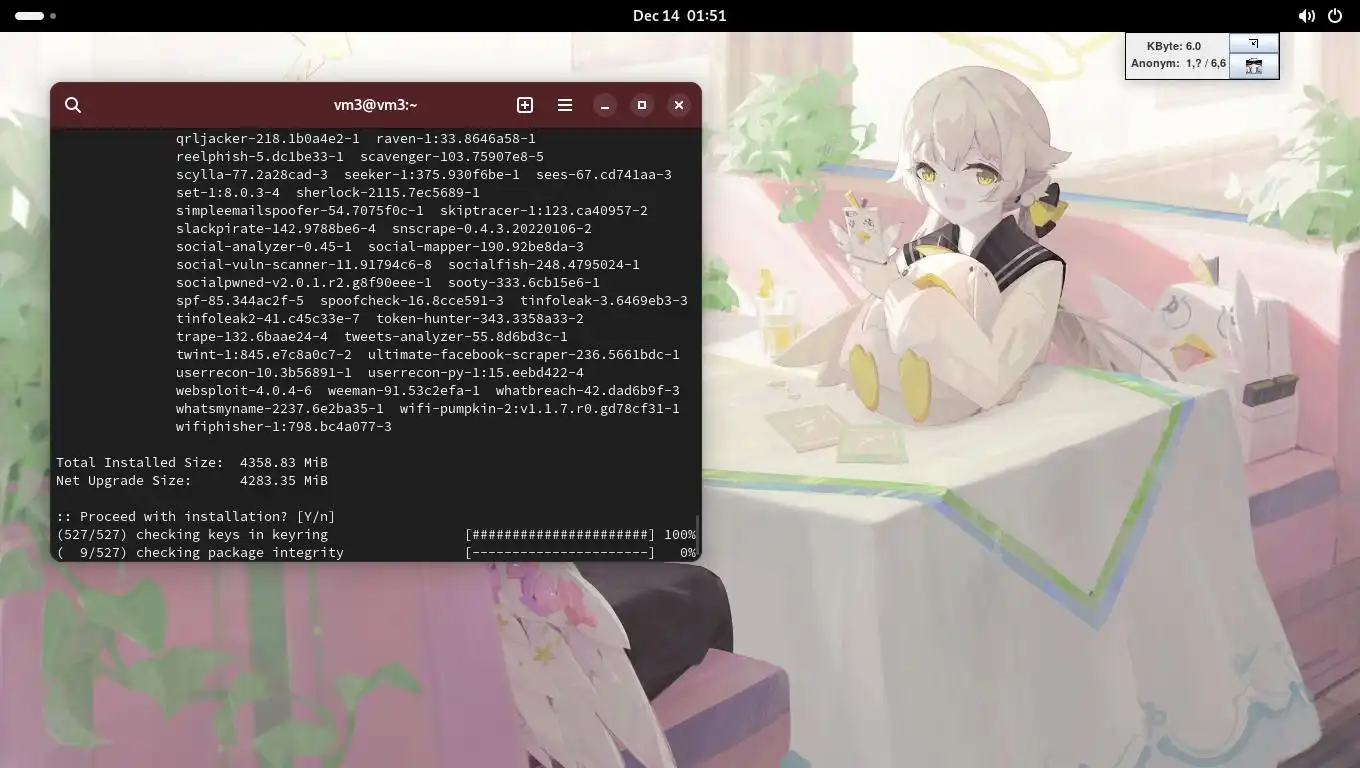The width and height of the screenshot is (1360, 768).
Task: Click the Proceed with installation? [Y/n] prompt
Action: pos(196,517)
